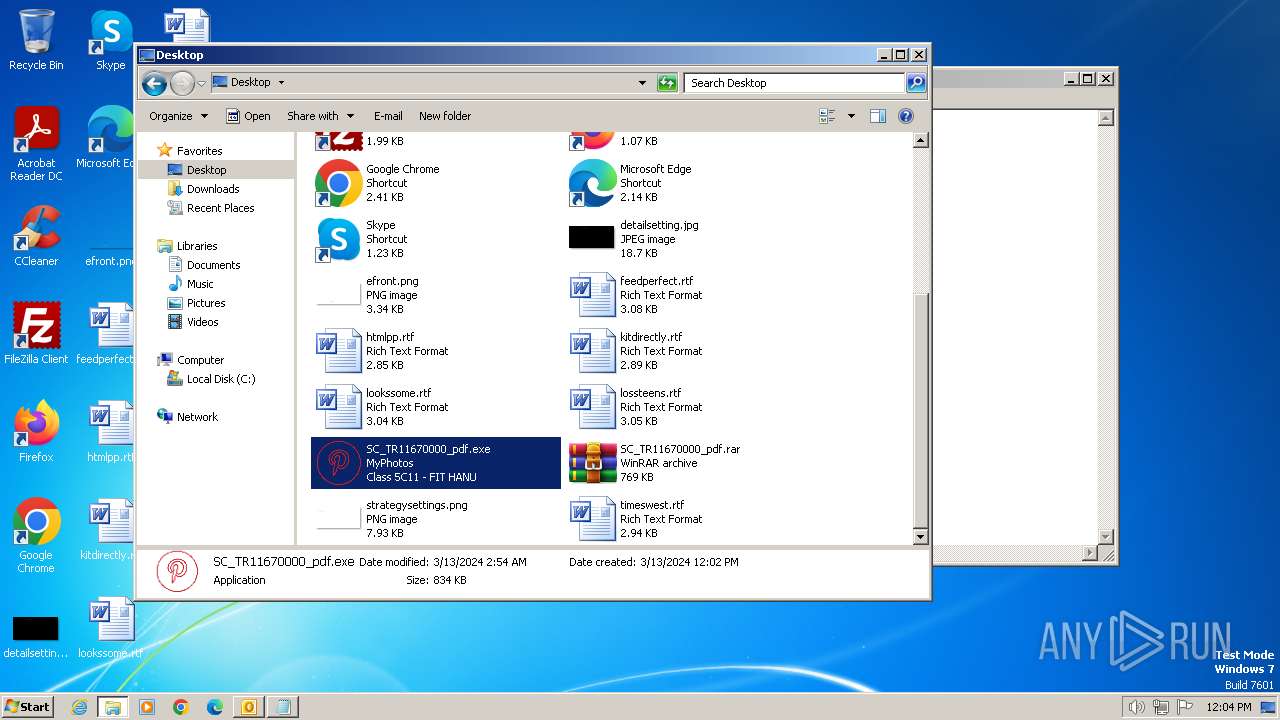Open the Windows Media Player taskbar icon
The width and height of the screenshot is (1280, 720).
[x=147, y=707]
